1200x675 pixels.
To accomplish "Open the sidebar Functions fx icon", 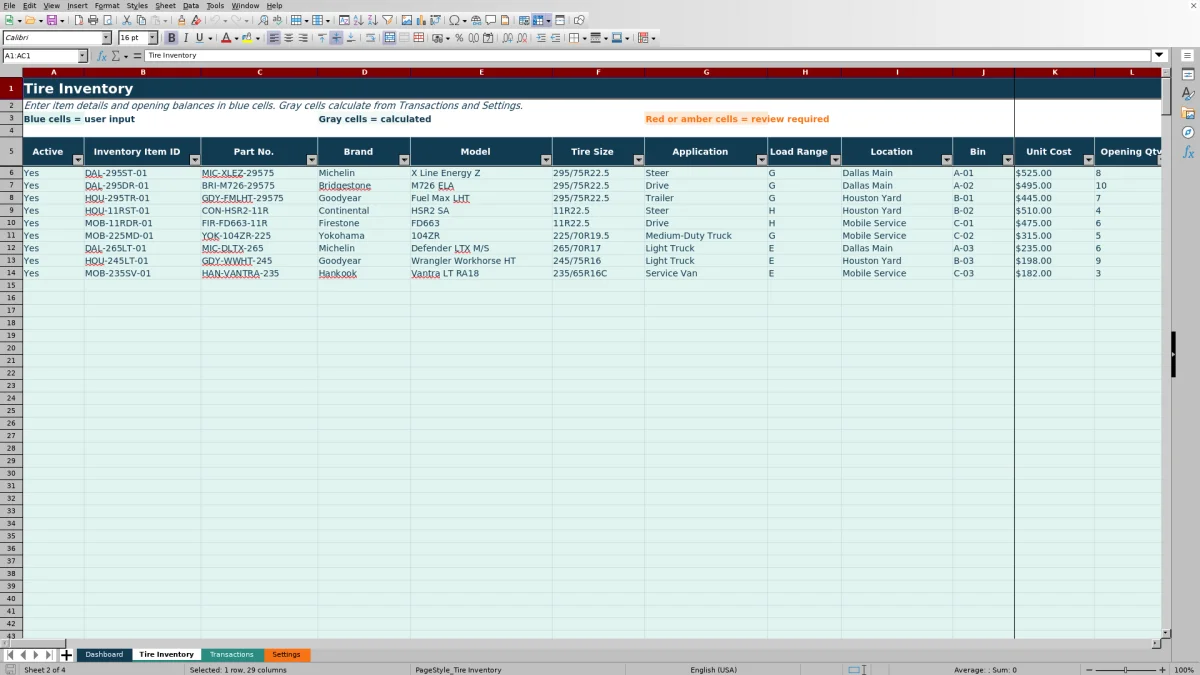I will [x=1188, y=152].
